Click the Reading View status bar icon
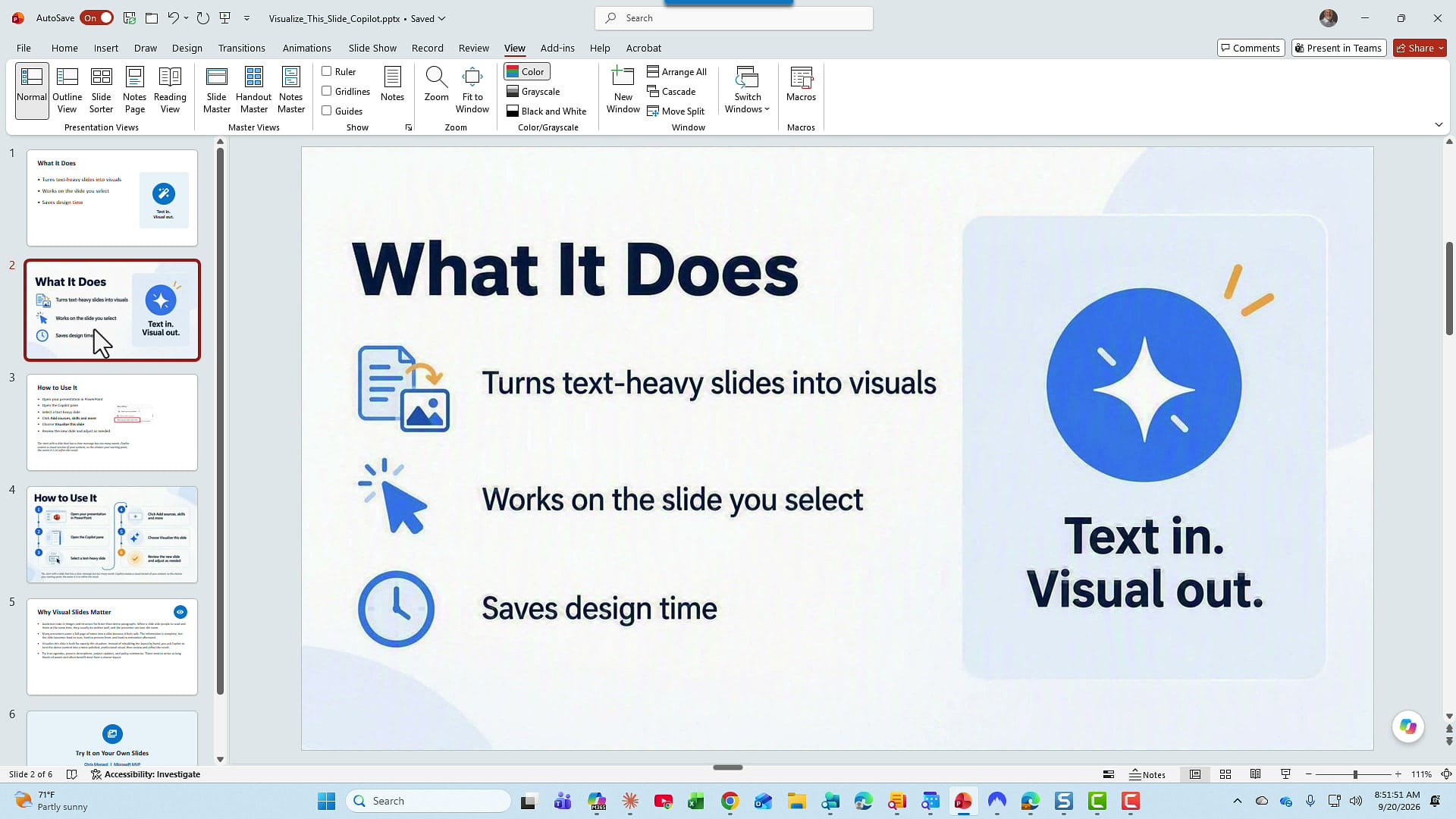 (x=1255, y=774)
